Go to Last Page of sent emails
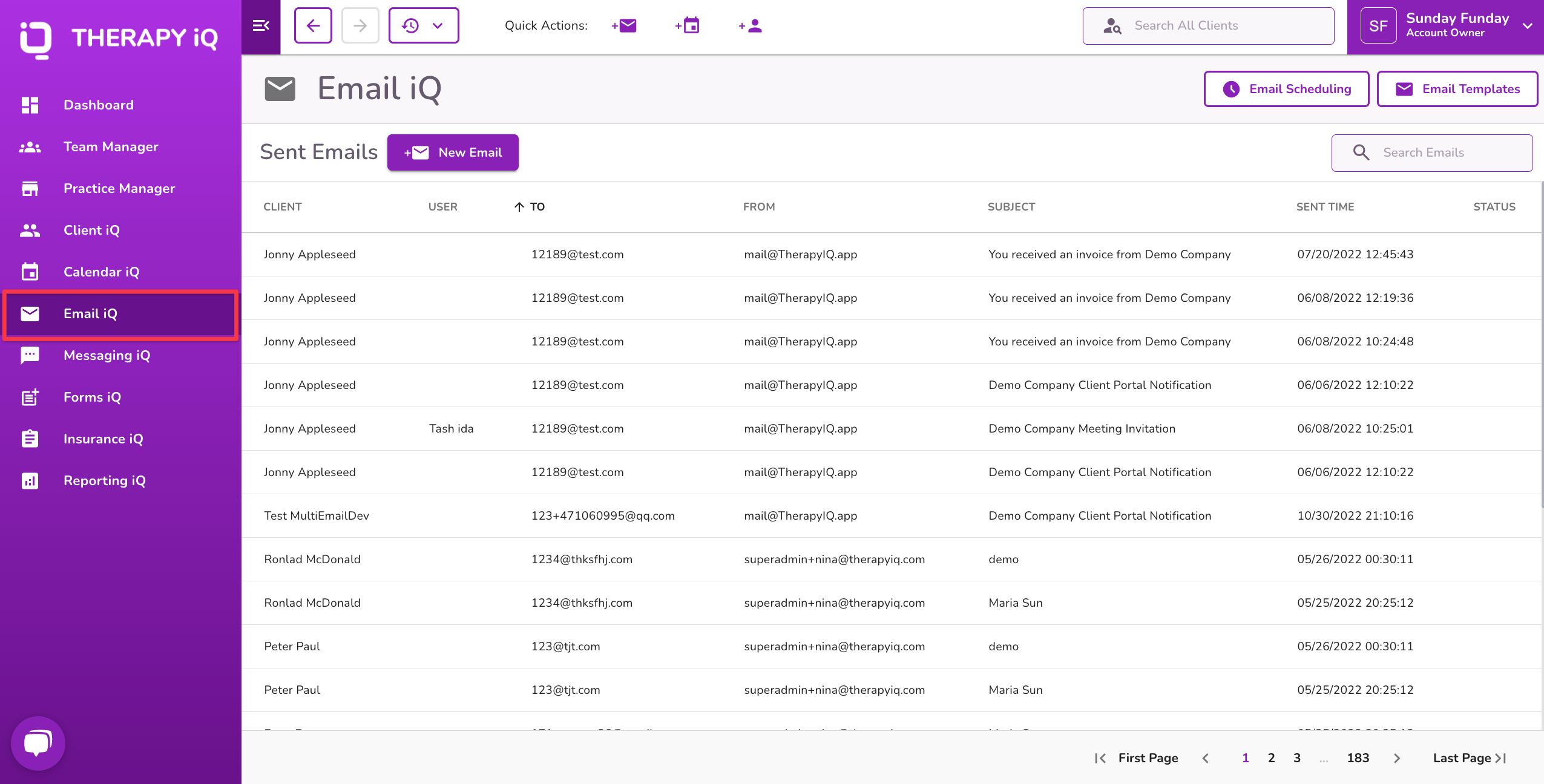Viewport: 1544px width, 784px height. coord(1467,757)
